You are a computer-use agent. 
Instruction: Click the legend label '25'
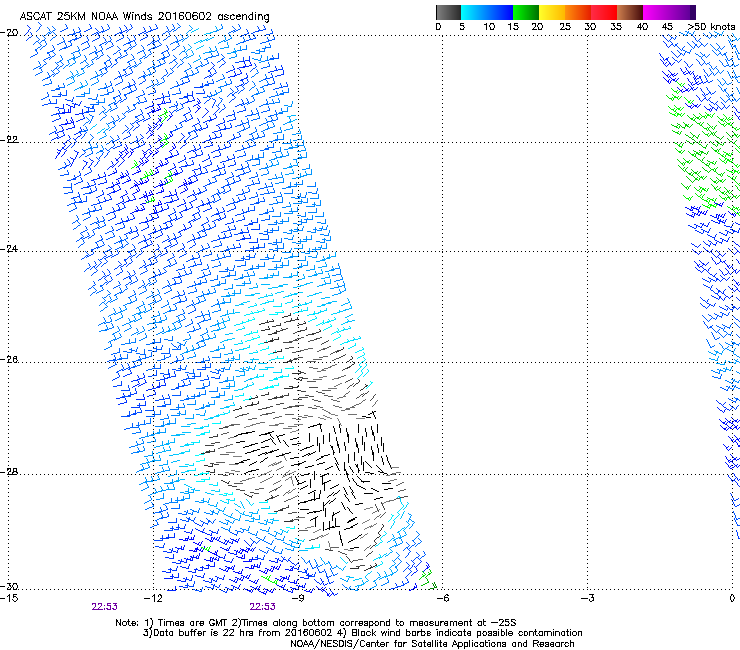coord(565,27)
